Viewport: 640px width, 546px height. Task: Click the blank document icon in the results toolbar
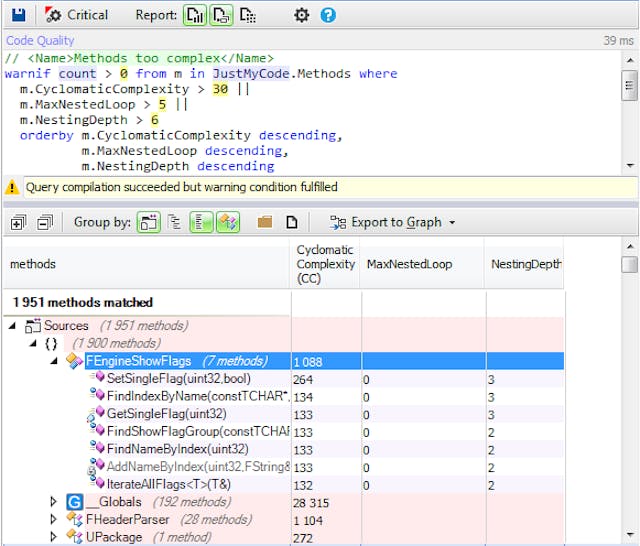pos(292,222)
